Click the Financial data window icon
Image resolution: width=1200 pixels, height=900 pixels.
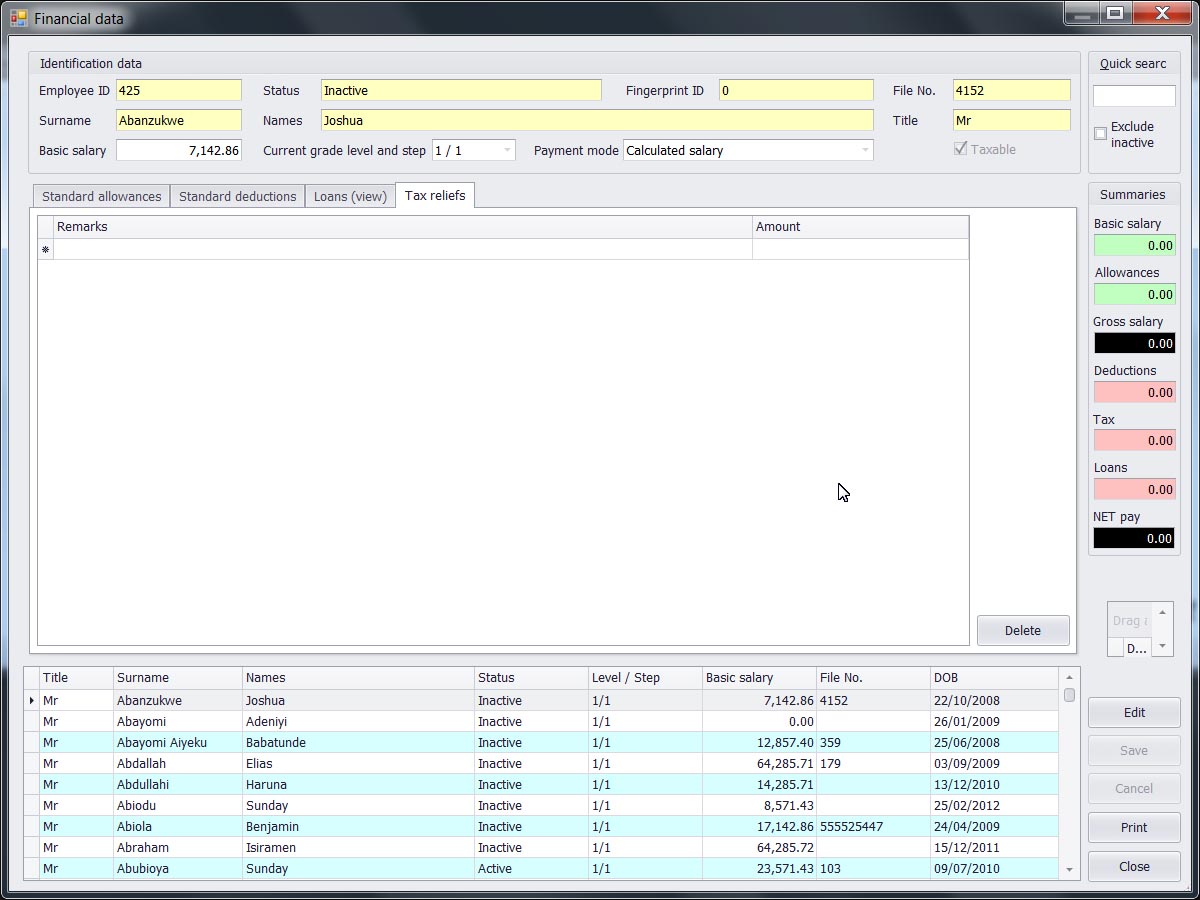point(18,18)
